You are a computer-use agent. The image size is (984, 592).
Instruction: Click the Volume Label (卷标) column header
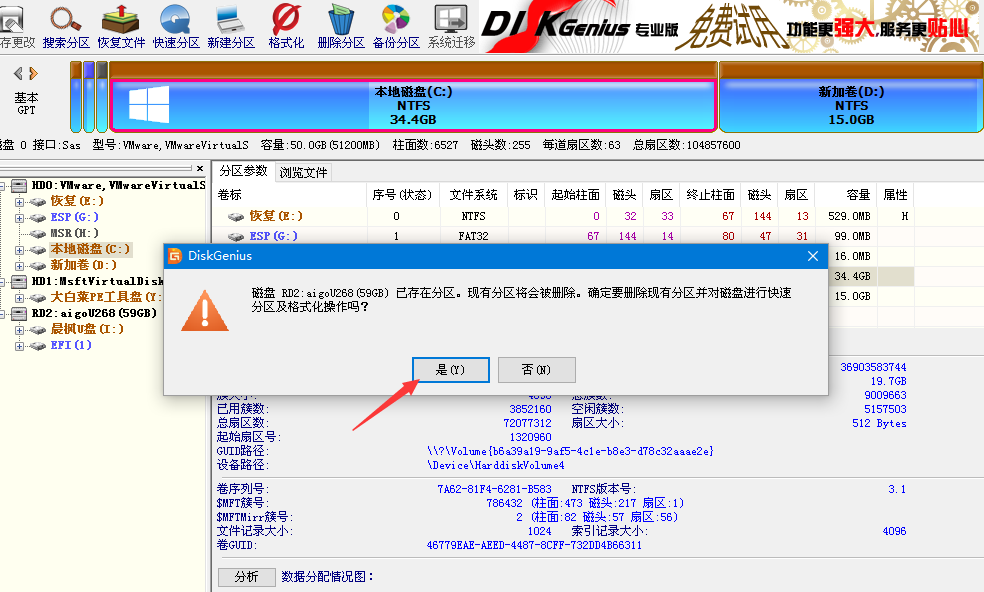pos(290,195)
